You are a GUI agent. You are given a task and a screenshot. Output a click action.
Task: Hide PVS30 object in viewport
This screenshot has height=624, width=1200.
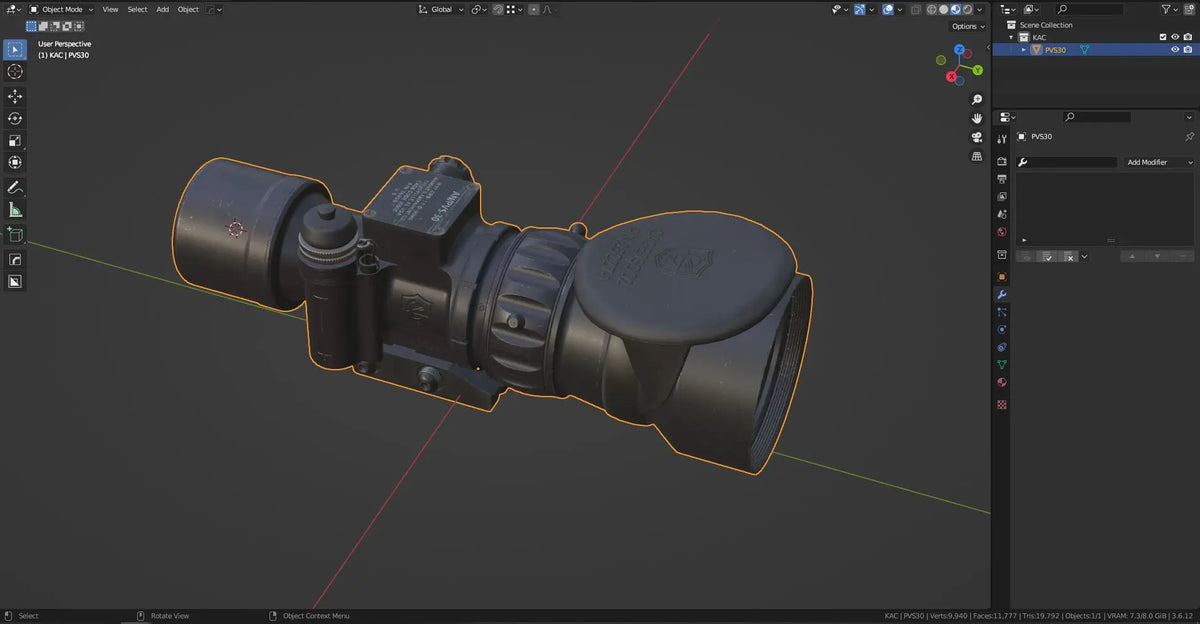point(1175,49)
